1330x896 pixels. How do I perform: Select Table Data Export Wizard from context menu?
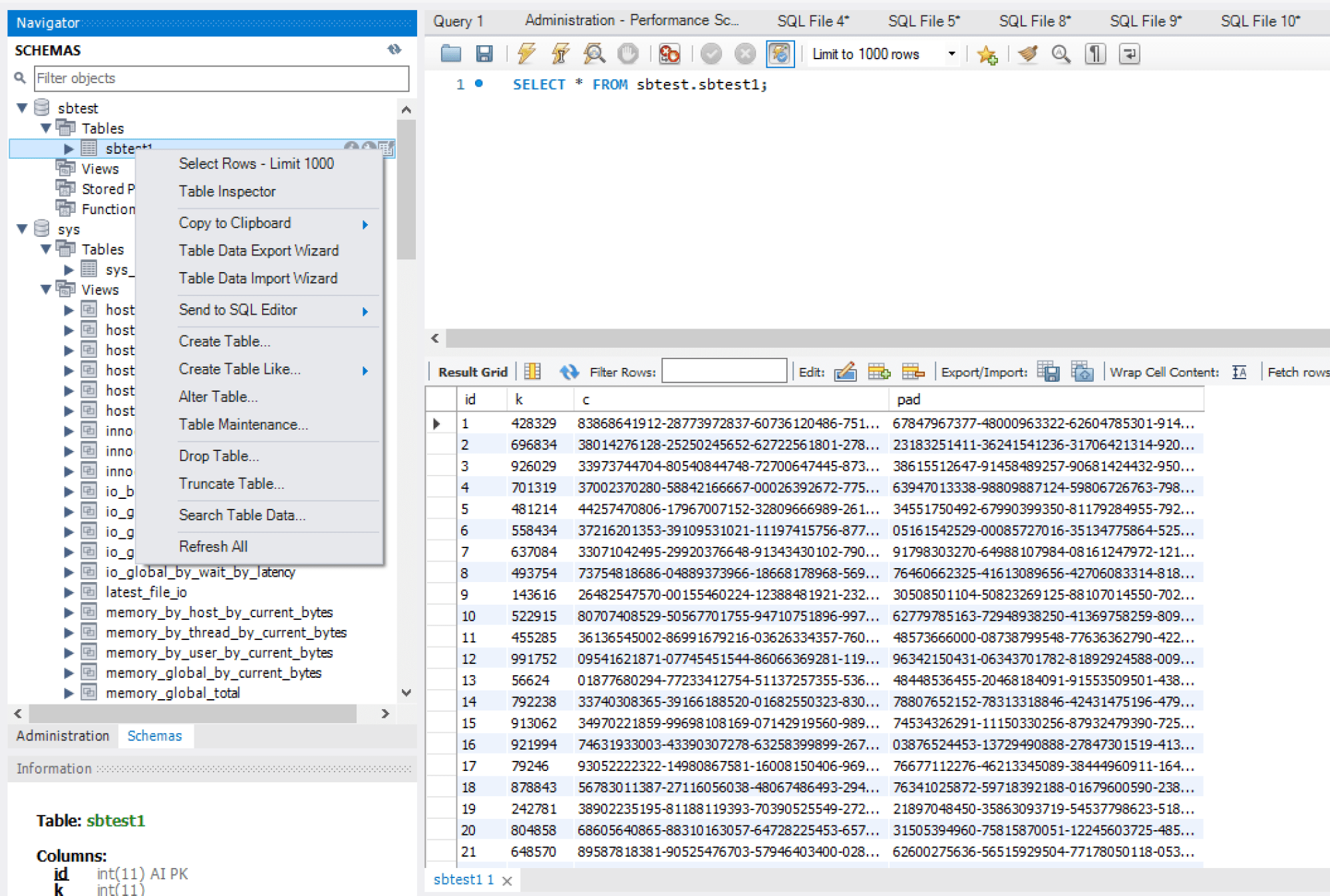(x=258, y=251)
